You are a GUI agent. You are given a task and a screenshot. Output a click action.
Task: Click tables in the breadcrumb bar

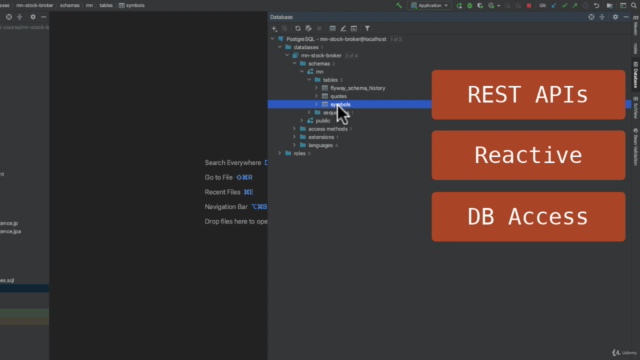pyautogui.click(x=106, y=5)
